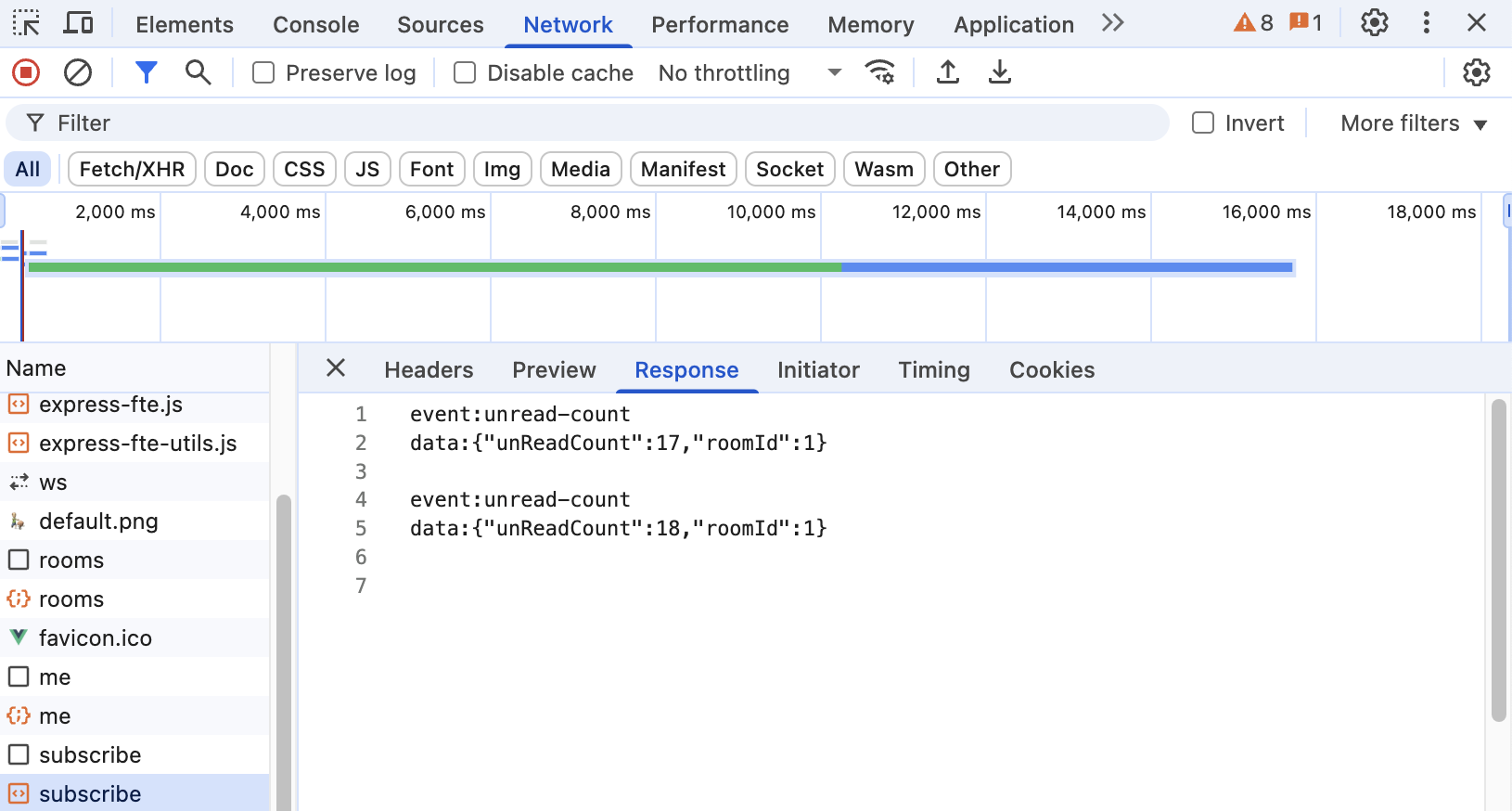Show more DevTools tabs chevron
Image resolution: width=1512 pixels, height=811 pixels.
[1113, 23]
